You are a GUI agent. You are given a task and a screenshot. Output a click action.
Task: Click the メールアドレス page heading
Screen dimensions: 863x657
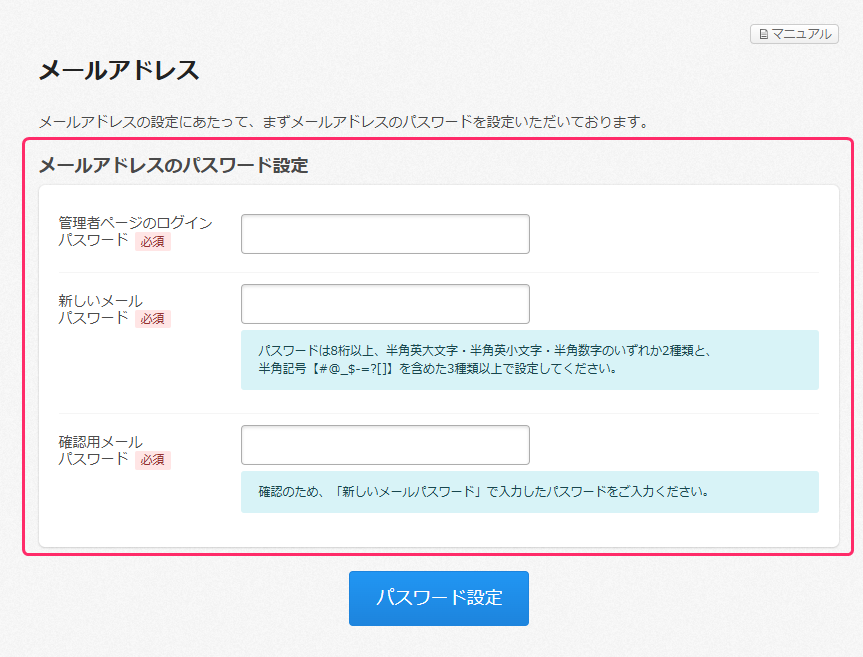click(119, 71)
